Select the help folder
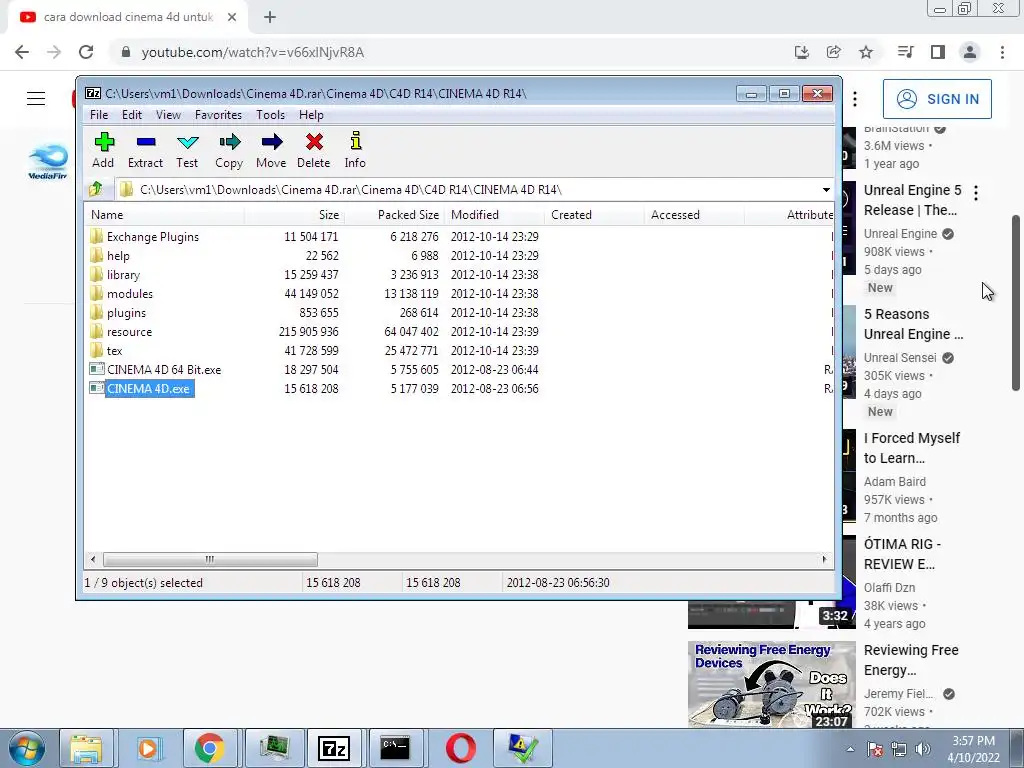The width and height of the screenshot is (1024, 768). (118, 255)
